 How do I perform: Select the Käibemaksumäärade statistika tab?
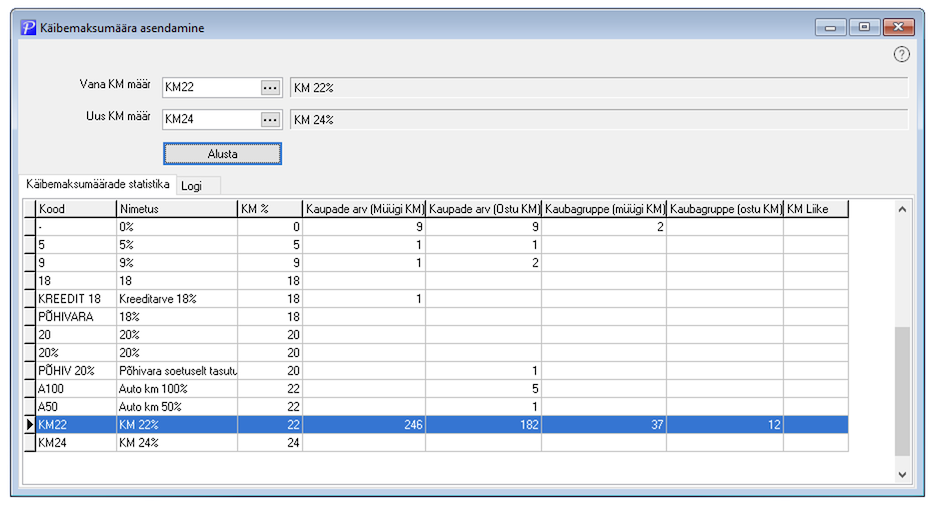[98, 185]
